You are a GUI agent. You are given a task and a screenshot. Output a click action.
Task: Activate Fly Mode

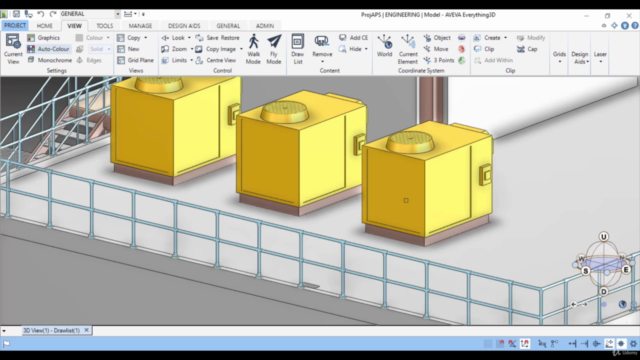[x=274, y=49]
